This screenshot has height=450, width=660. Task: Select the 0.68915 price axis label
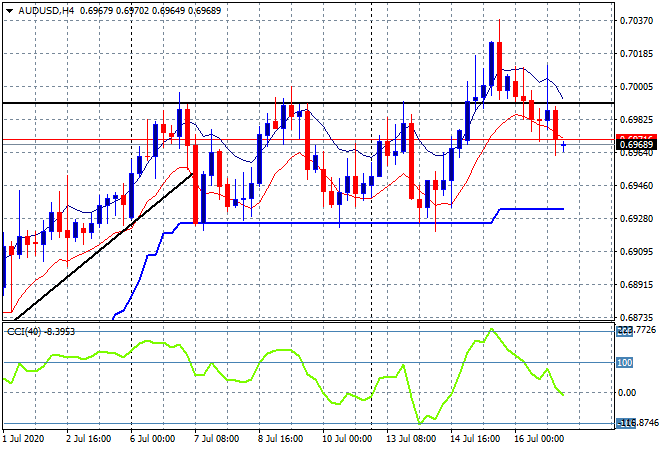(x=636, y=285)
